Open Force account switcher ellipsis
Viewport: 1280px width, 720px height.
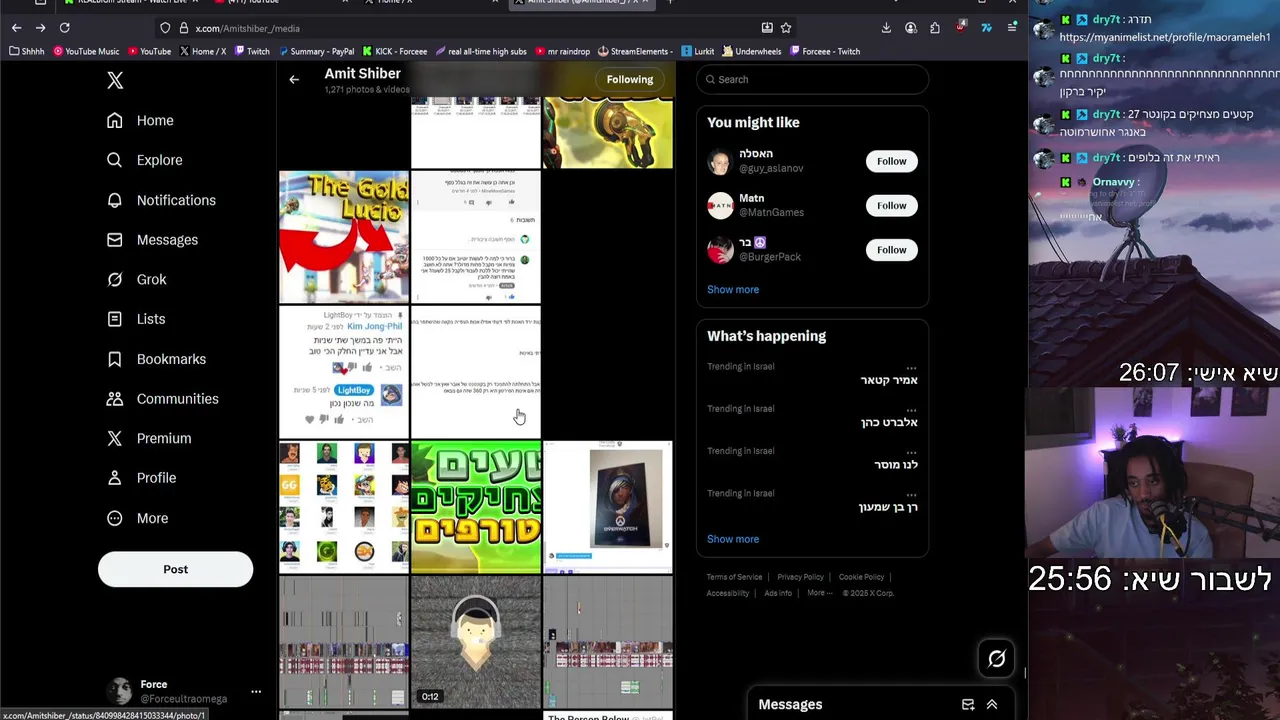[256, 691]
